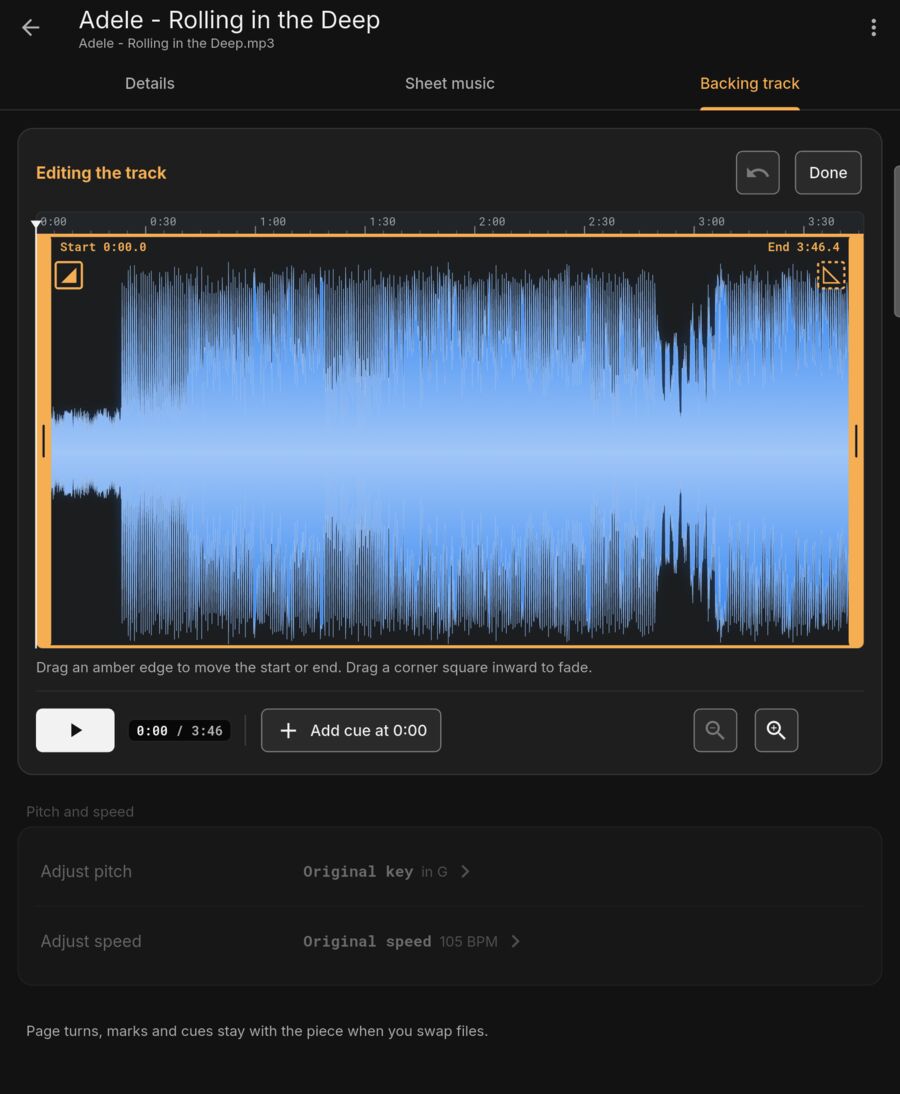
Task: Open Adjust pitch Original key option
Action: coord(387,871)
